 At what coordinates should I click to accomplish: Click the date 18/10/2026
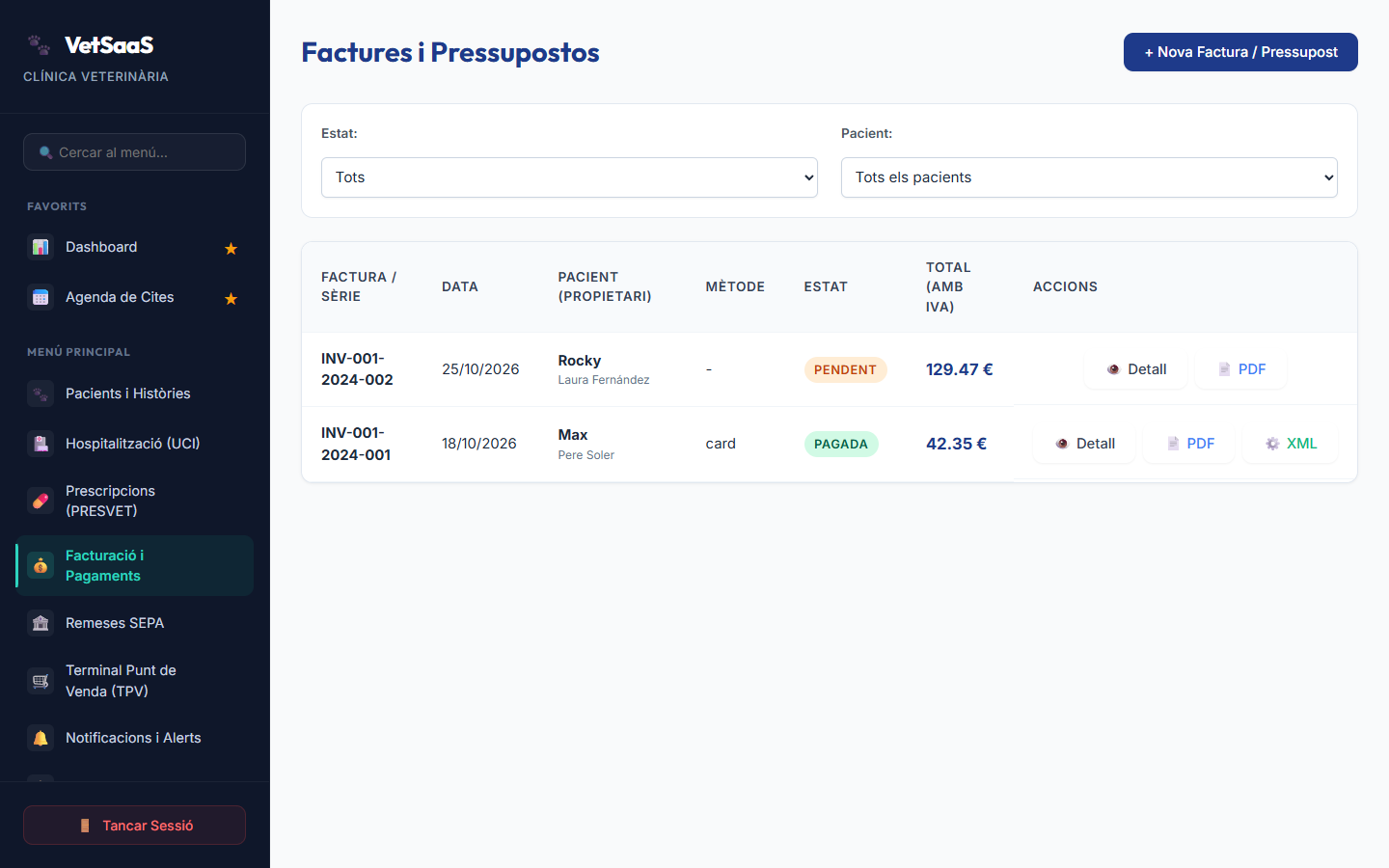(x=479, y=444)
